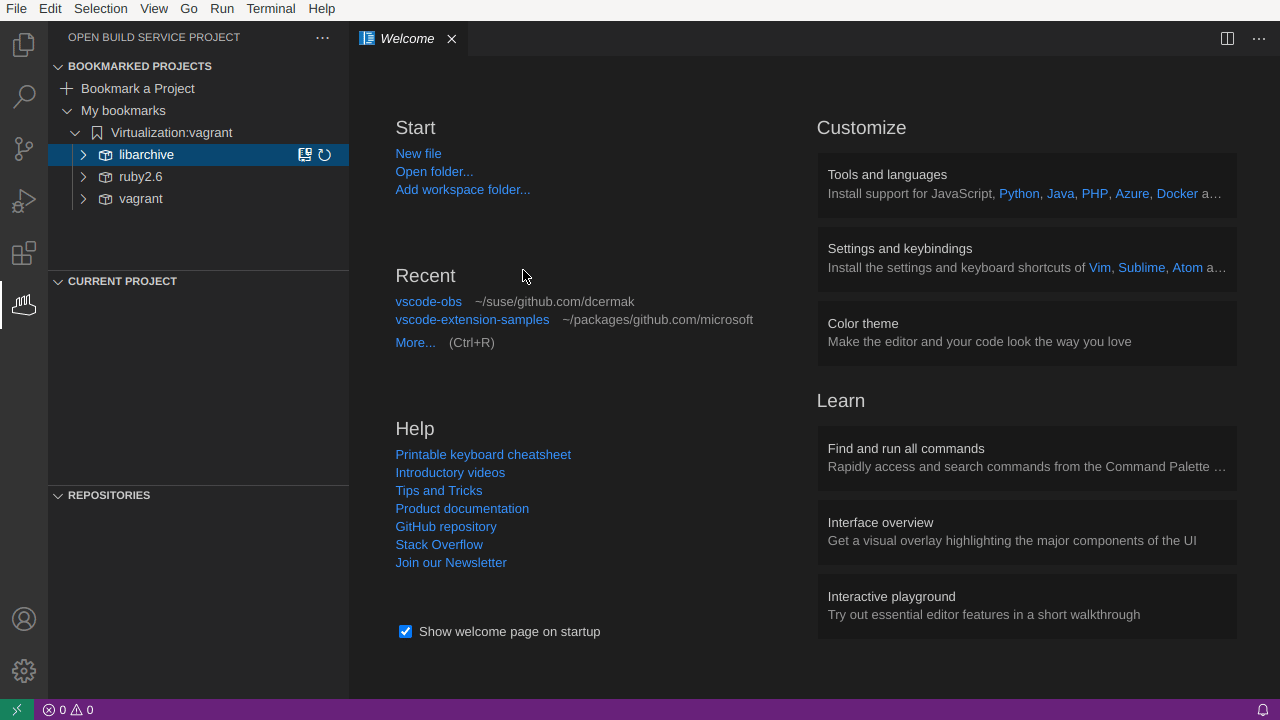The width and height of the screenshot is (1280, 720).
Task: Open the Interface overview card
Action: [x=1027, y=532]
